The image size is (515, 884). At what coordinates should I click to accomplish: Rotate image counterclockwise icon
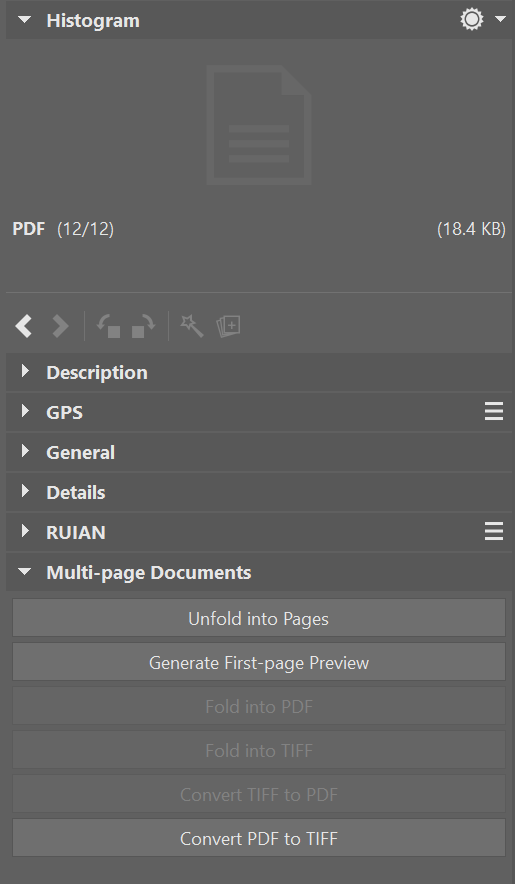pyautogui.click(x=108, y=326)
